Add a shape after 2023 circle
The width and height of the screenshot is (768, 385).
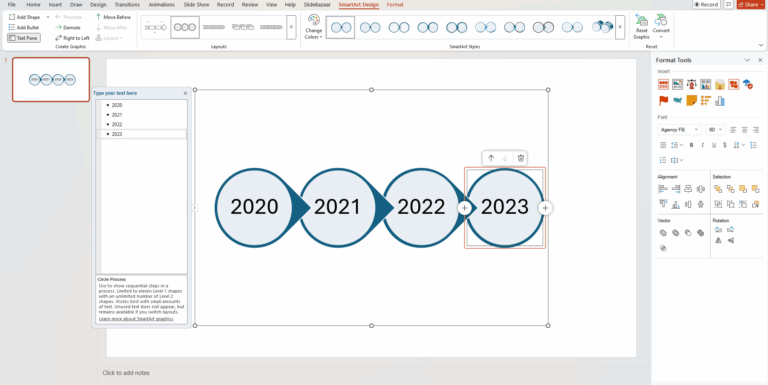[545, 208]
